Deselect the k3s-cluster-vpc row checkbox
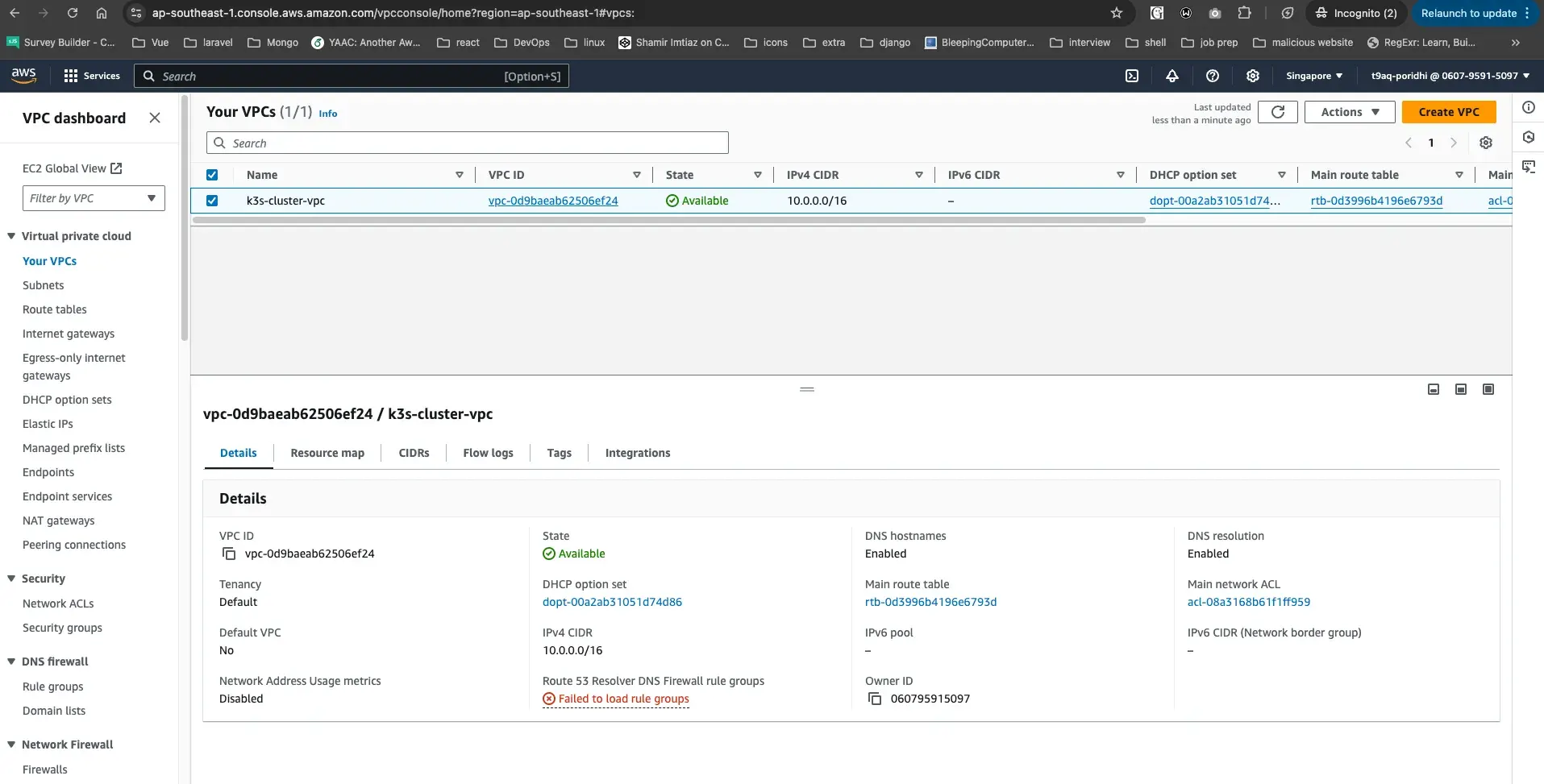This screenshot has height=784, width=1544. pos(212,201)
